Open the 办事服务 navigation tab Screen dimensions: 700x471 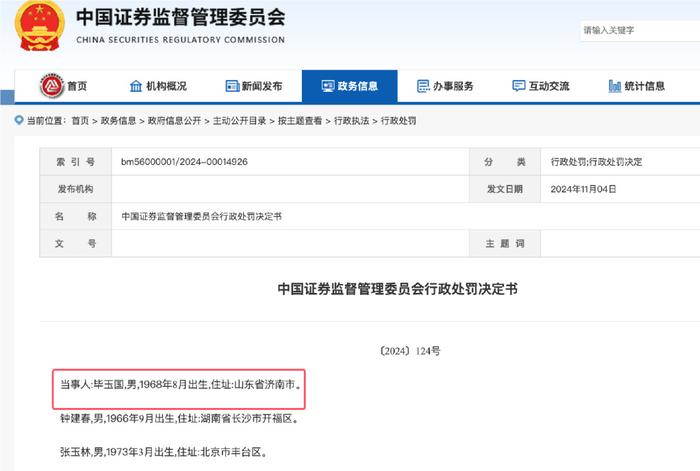445,86
